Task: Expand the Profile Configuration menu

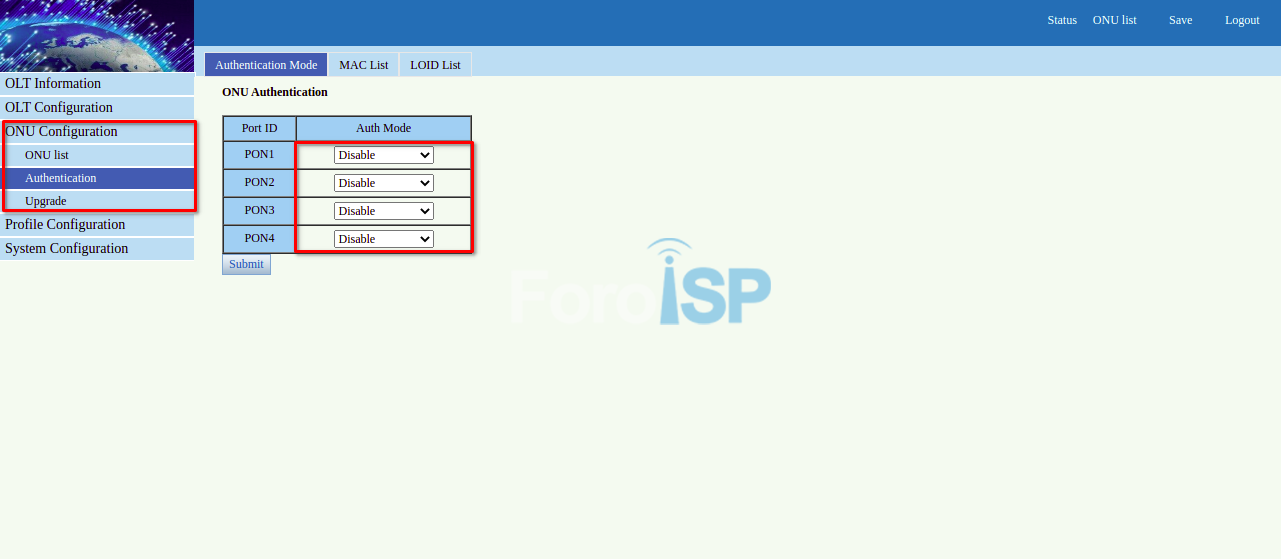Action: pyautogui.click(x=65, y=224)
